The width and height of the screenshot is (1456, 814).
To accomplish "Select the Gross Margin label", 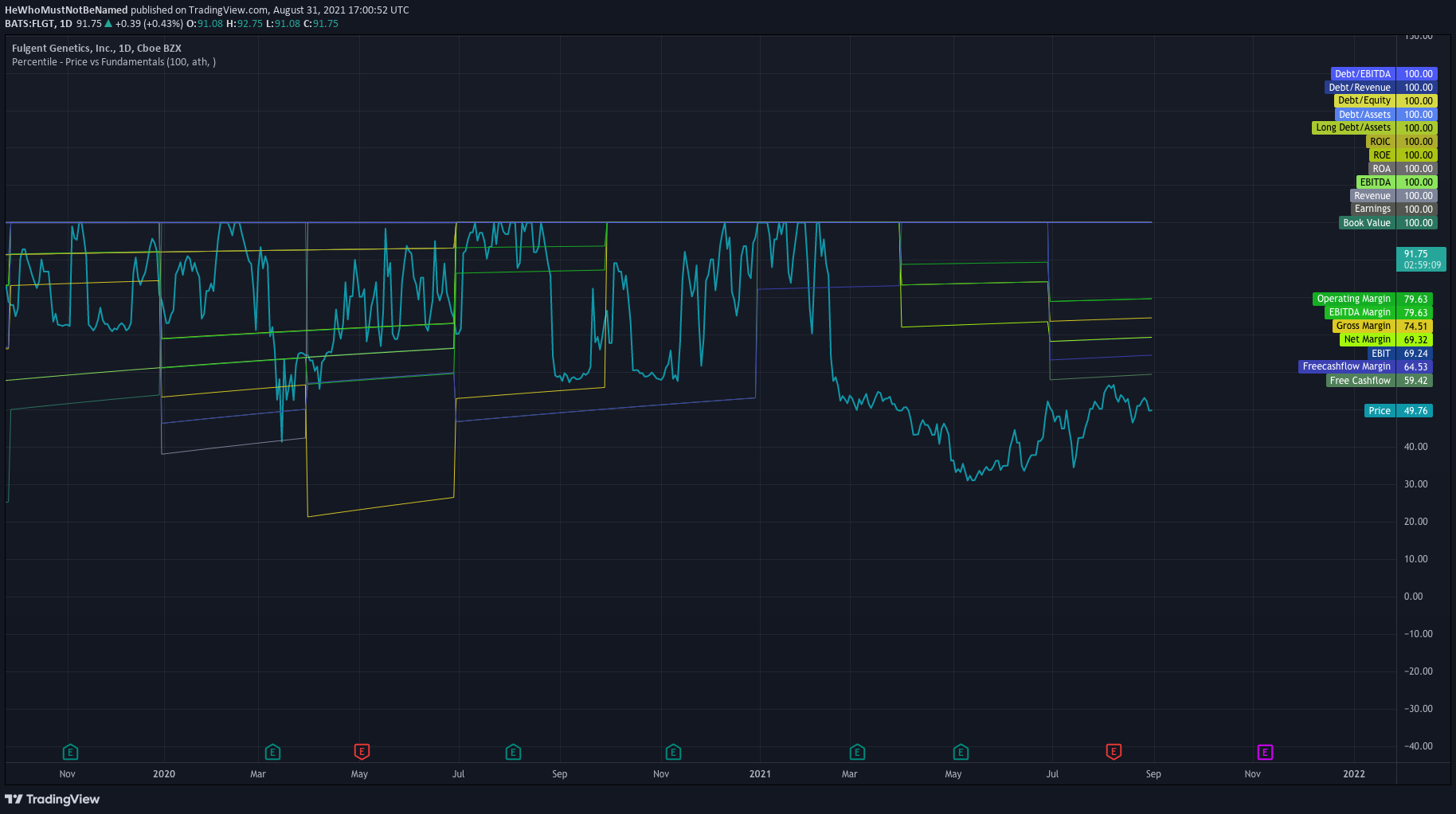I will click(x=1364, y=326).
